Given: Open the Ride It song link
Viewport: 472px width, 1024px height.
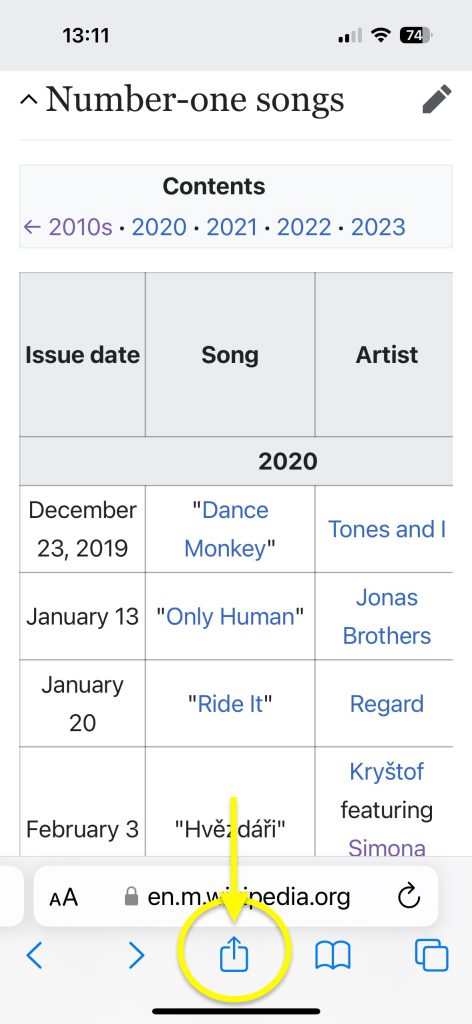Looking at the screenshot, I should click(230, 704).
